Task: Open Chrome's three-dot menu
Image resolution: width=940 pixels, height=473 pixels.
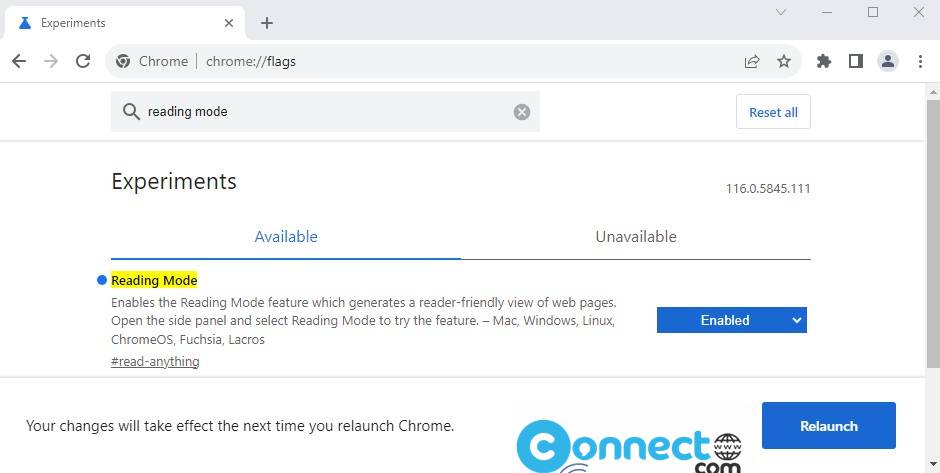Action: pos(920,61)
